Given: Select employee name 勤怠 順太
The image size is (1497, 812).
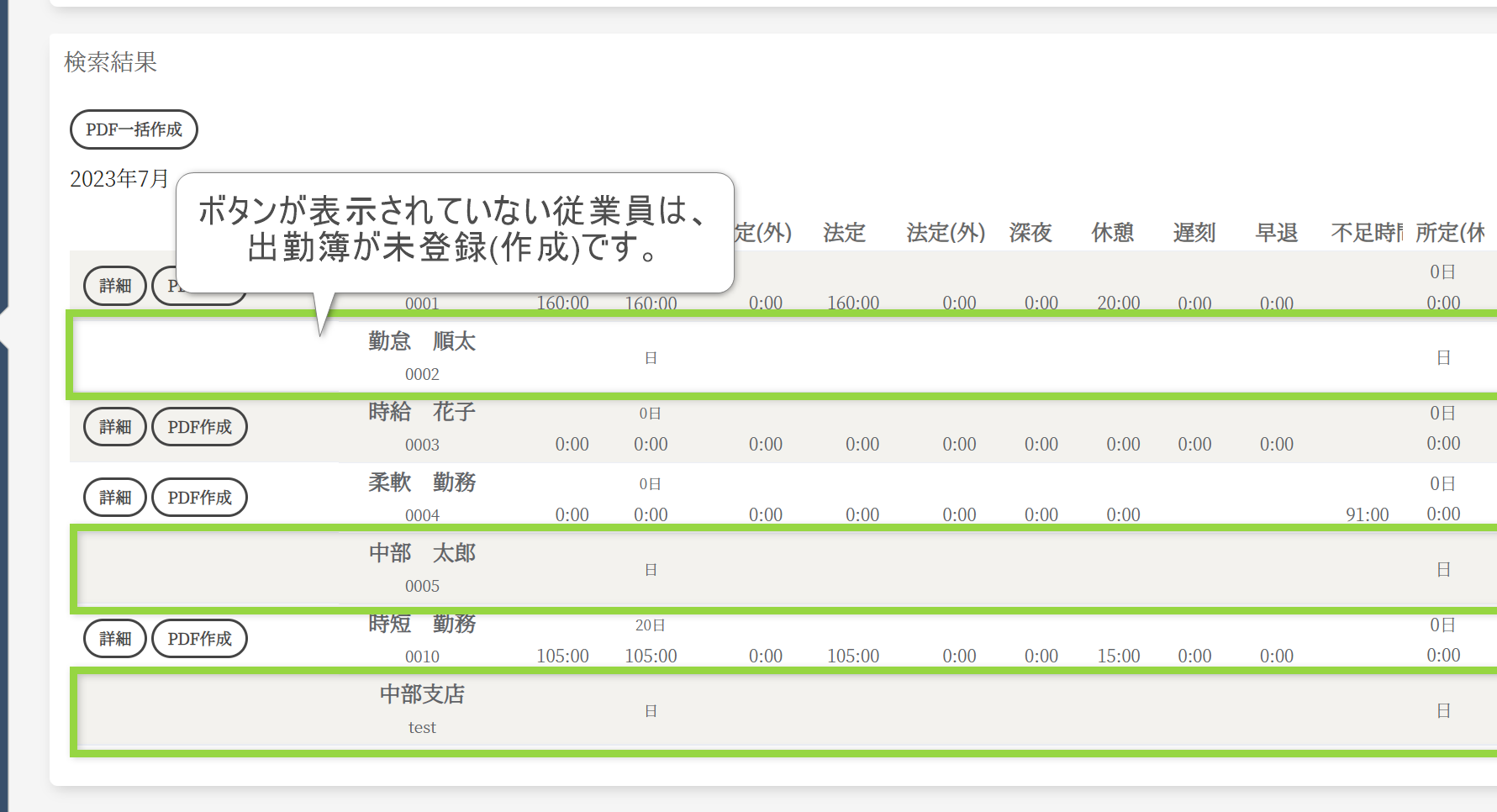Looking at the screenshot, I should tap(422, 341).
